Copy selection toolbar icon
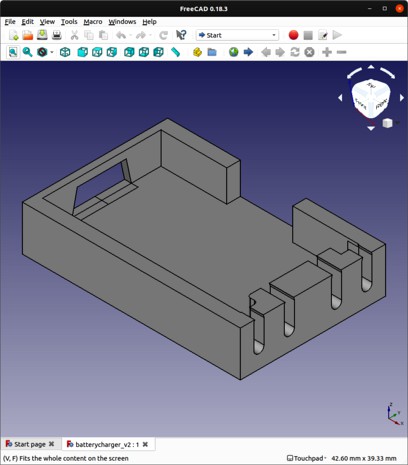The image size is (408, 465). pos(89,35)
